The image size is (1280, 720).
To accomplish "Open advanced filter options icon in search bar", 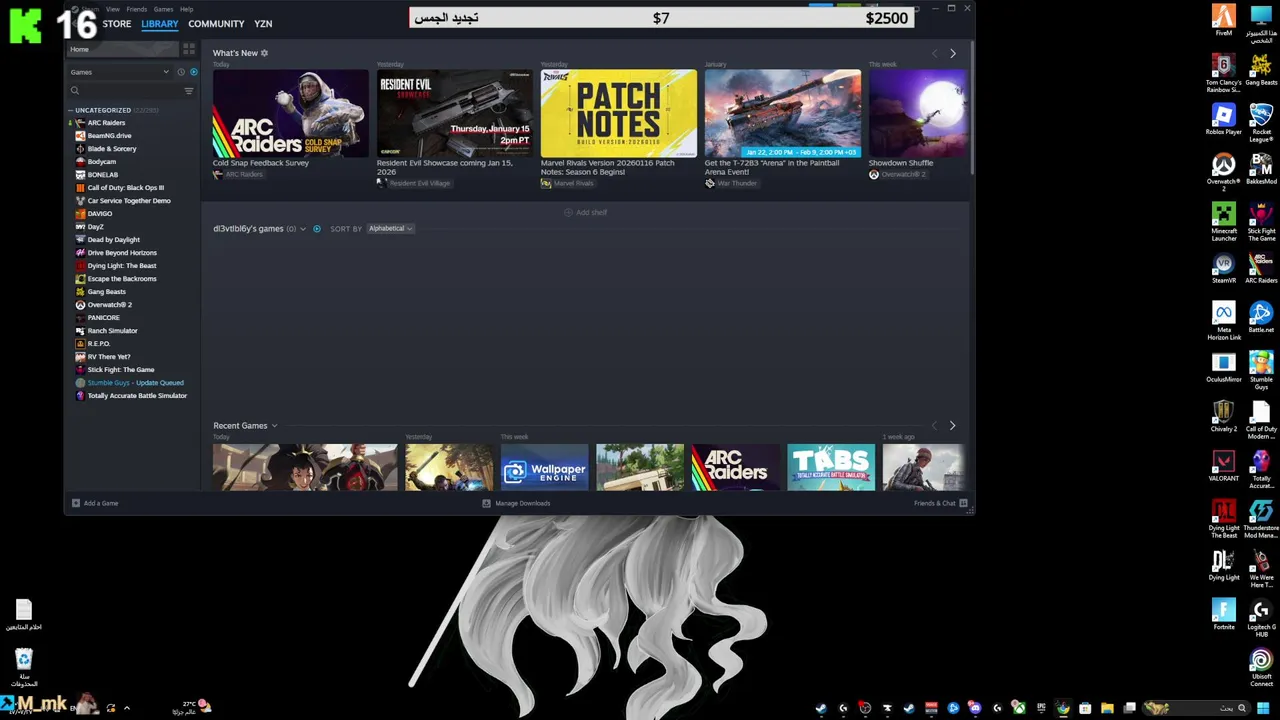I will click(189, 91).
